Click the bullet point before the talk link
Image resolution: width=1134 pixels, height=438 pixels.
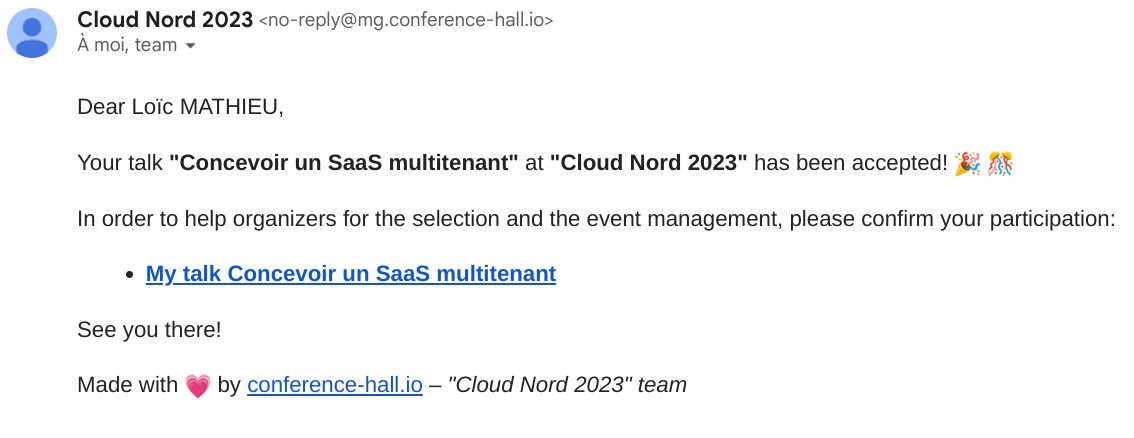tap(133, 274)
